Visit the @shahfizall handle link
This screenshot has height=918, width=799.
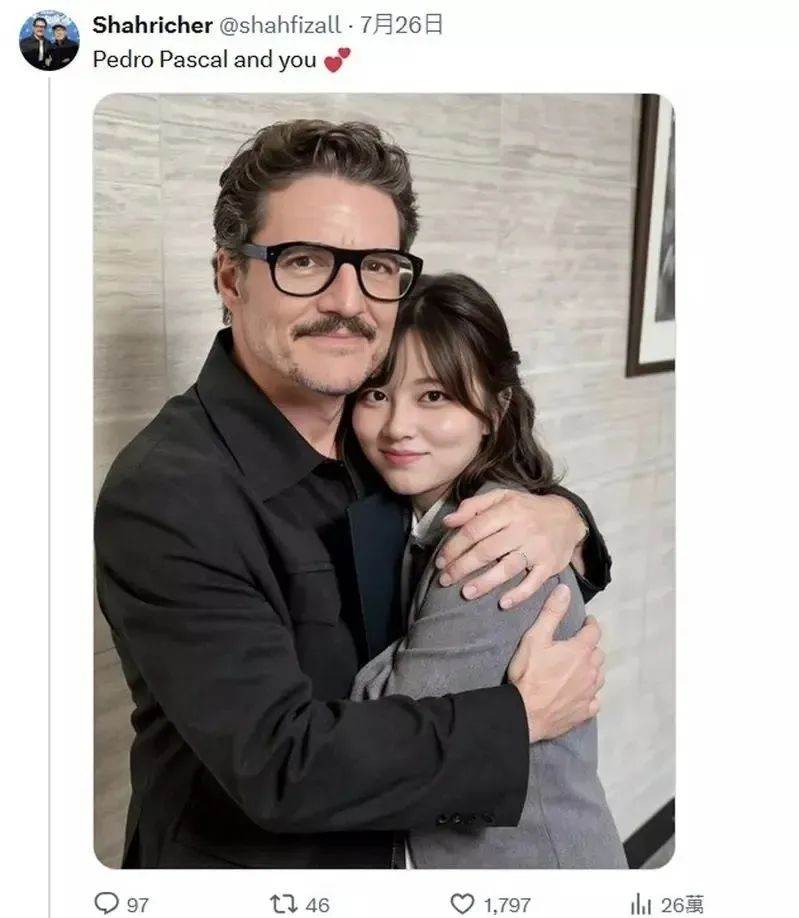pyautogui.click(x=280, y=25)
